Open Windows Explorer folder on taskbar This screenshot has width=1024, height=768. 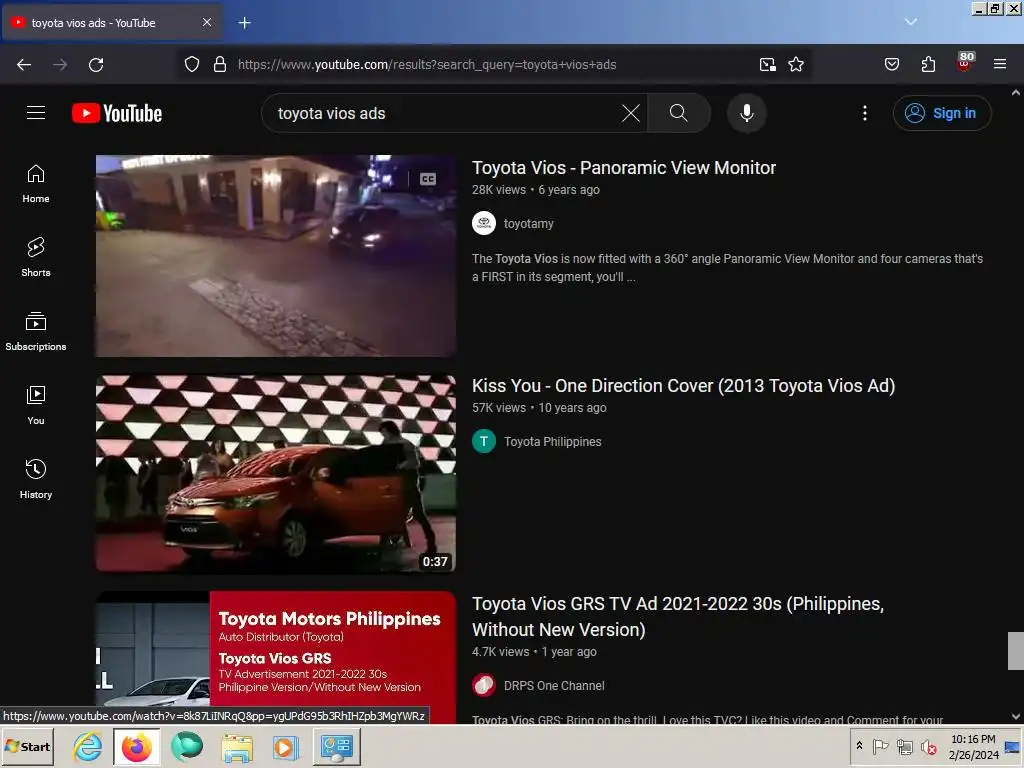click(x=236, y=746)
